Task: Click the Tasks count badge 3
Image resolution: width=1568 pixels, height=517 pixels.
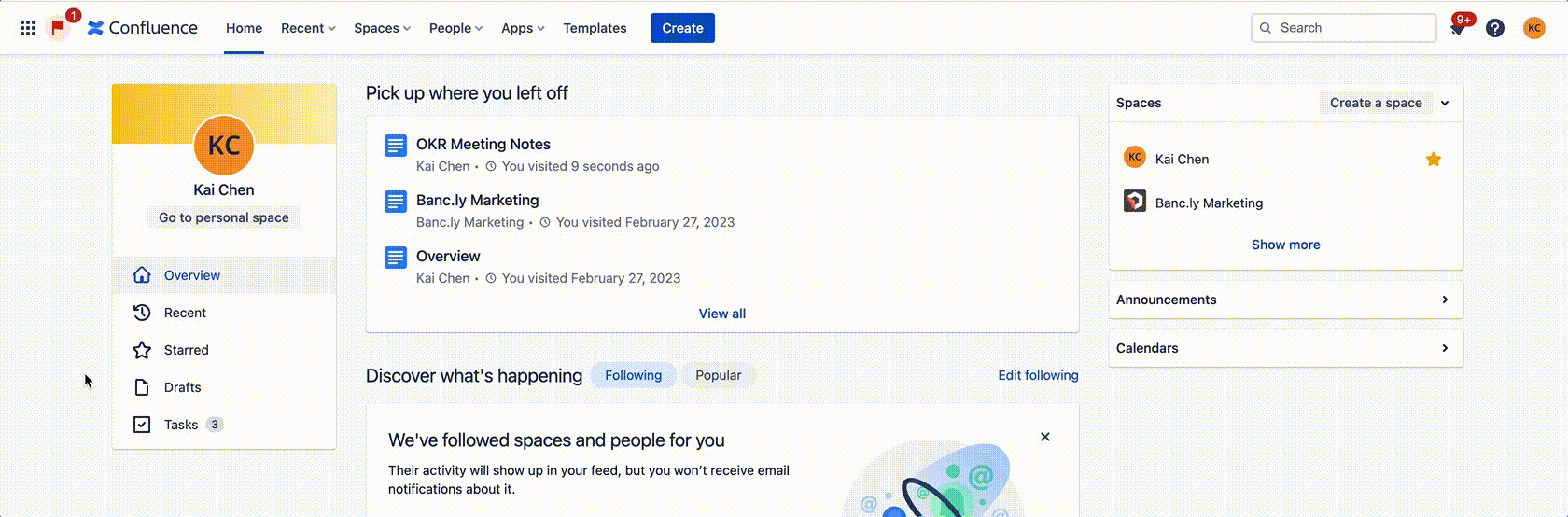Action: (x=215, y=425)
